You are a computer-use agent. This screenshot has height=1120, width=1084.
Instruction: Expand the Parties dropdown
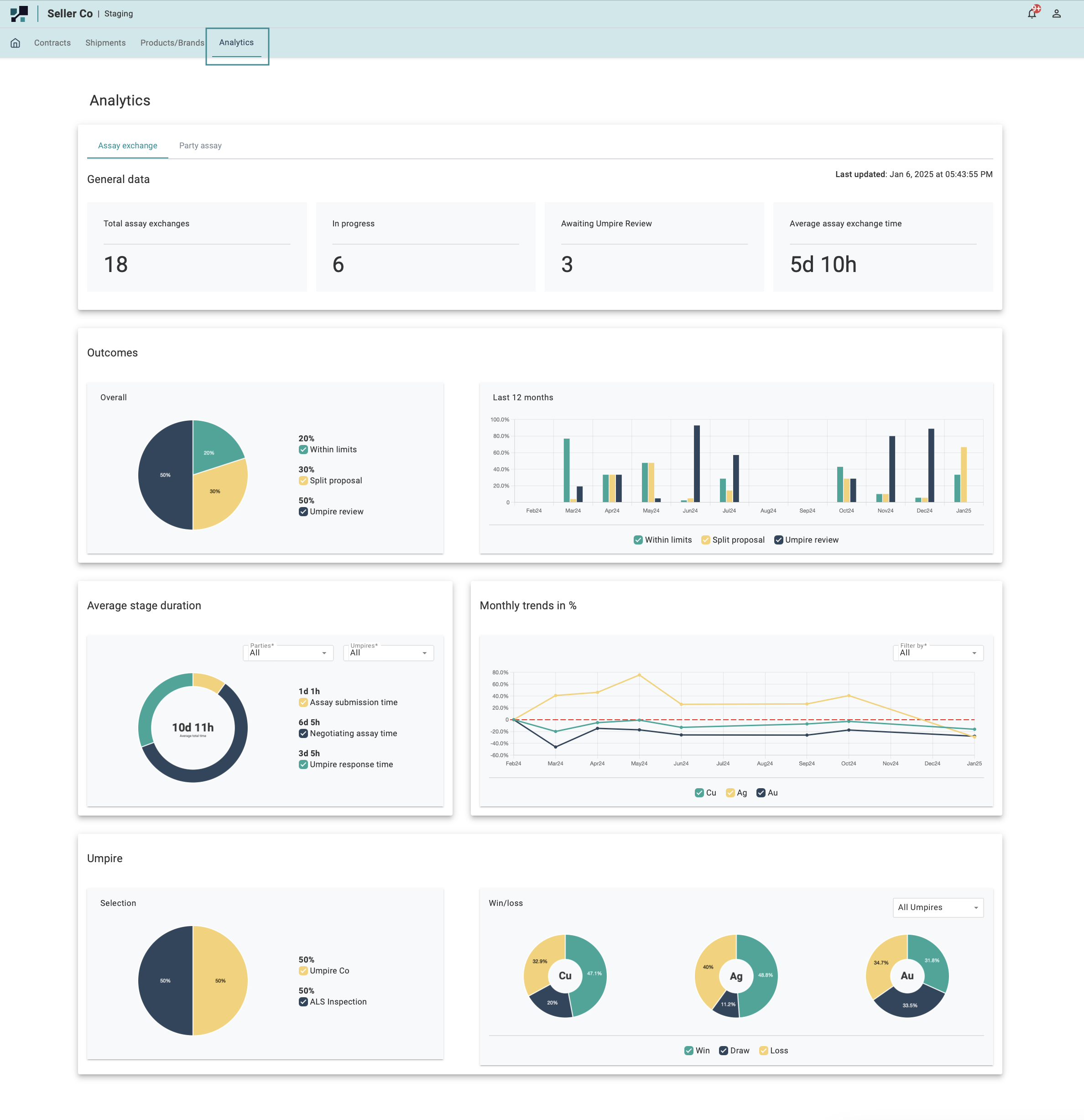(288, 653)
